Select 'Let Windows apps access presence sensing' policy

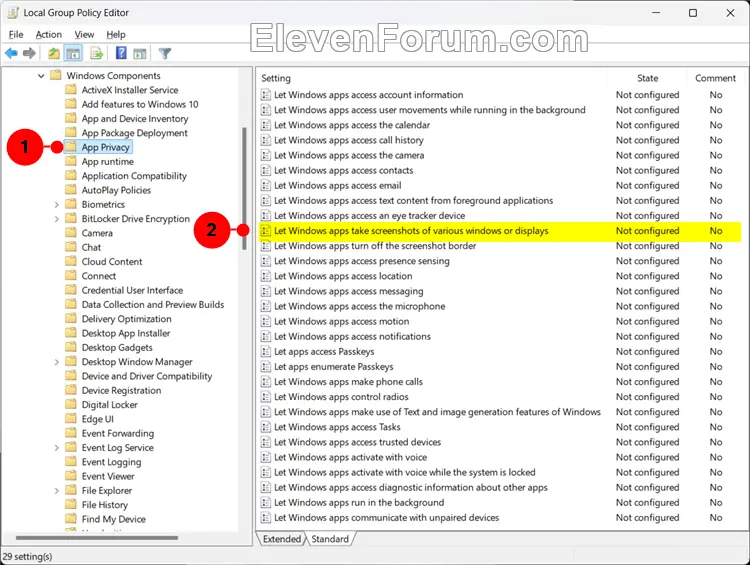coord(362,261)
